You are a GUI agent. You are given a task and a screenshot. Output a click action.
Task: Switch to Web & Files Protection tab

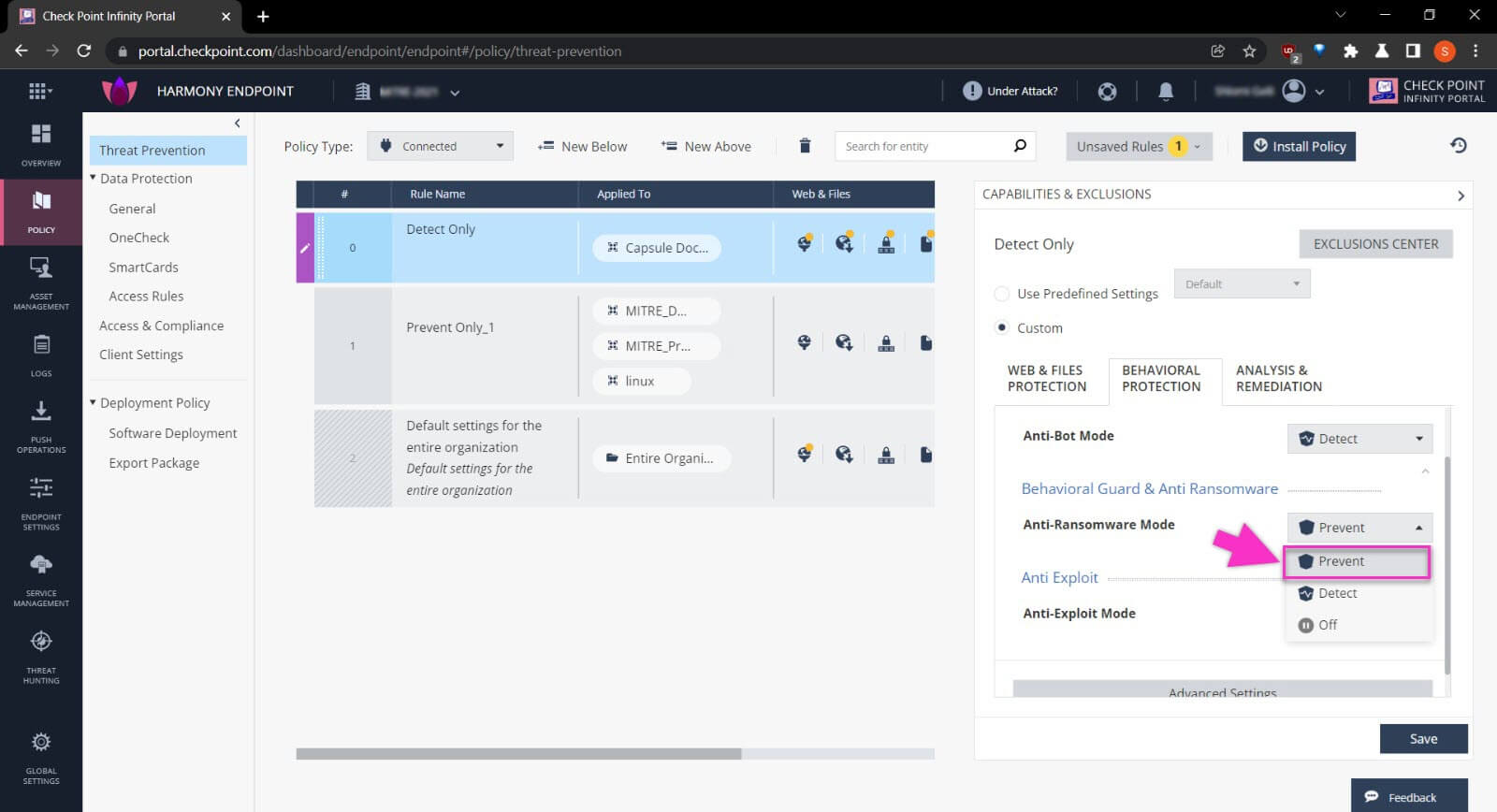[1047, 378]
